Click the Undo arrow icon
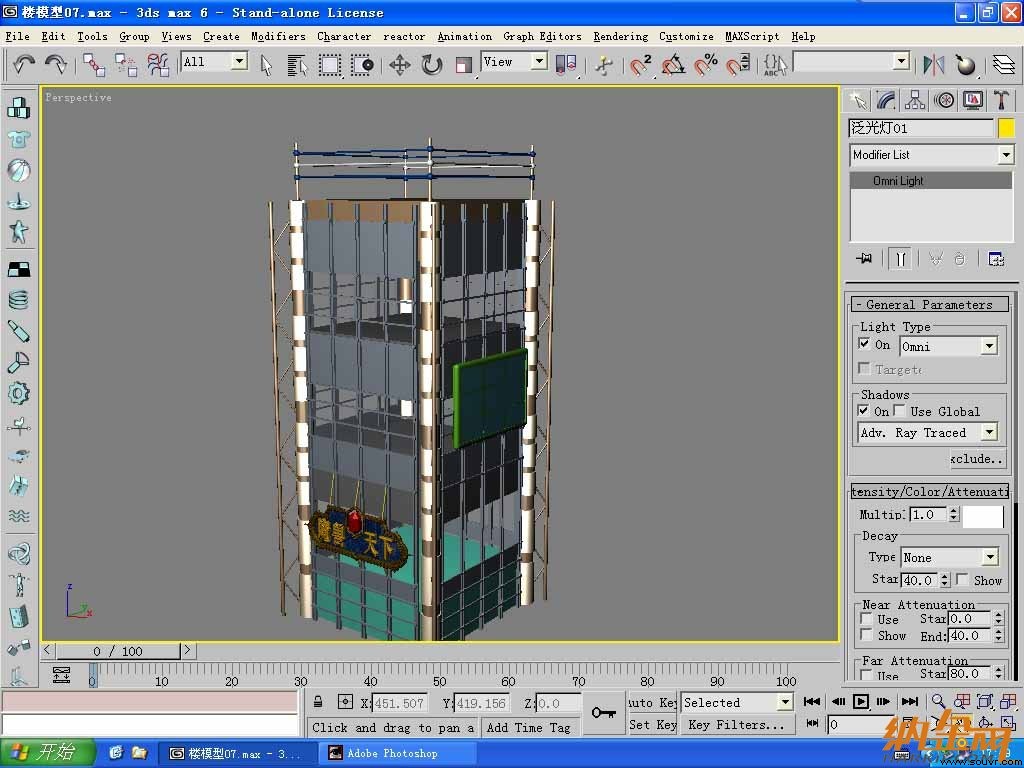The height and width of the screenshot is (768, 1024). pyautogui.click(x=24, y=64)
